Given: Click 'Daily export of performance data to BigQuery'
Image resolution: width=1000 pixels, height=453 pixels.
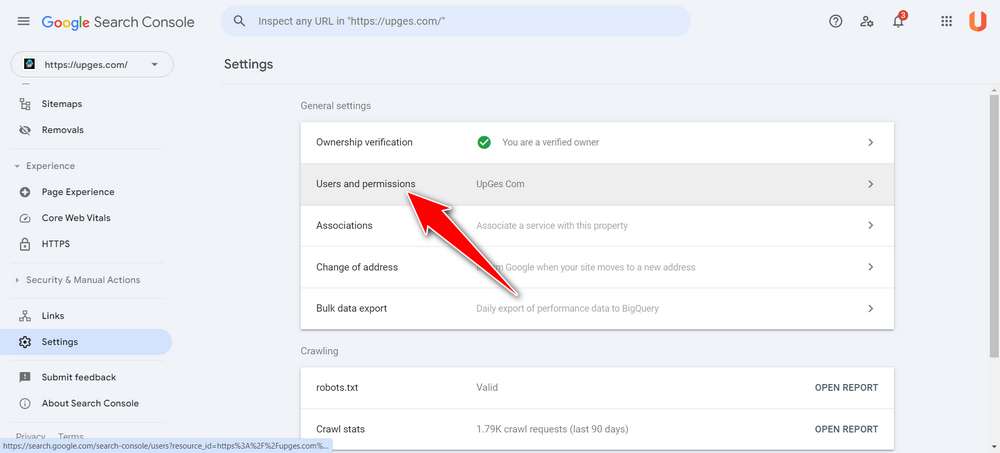Looking at the screenshot, I should 567,308.
